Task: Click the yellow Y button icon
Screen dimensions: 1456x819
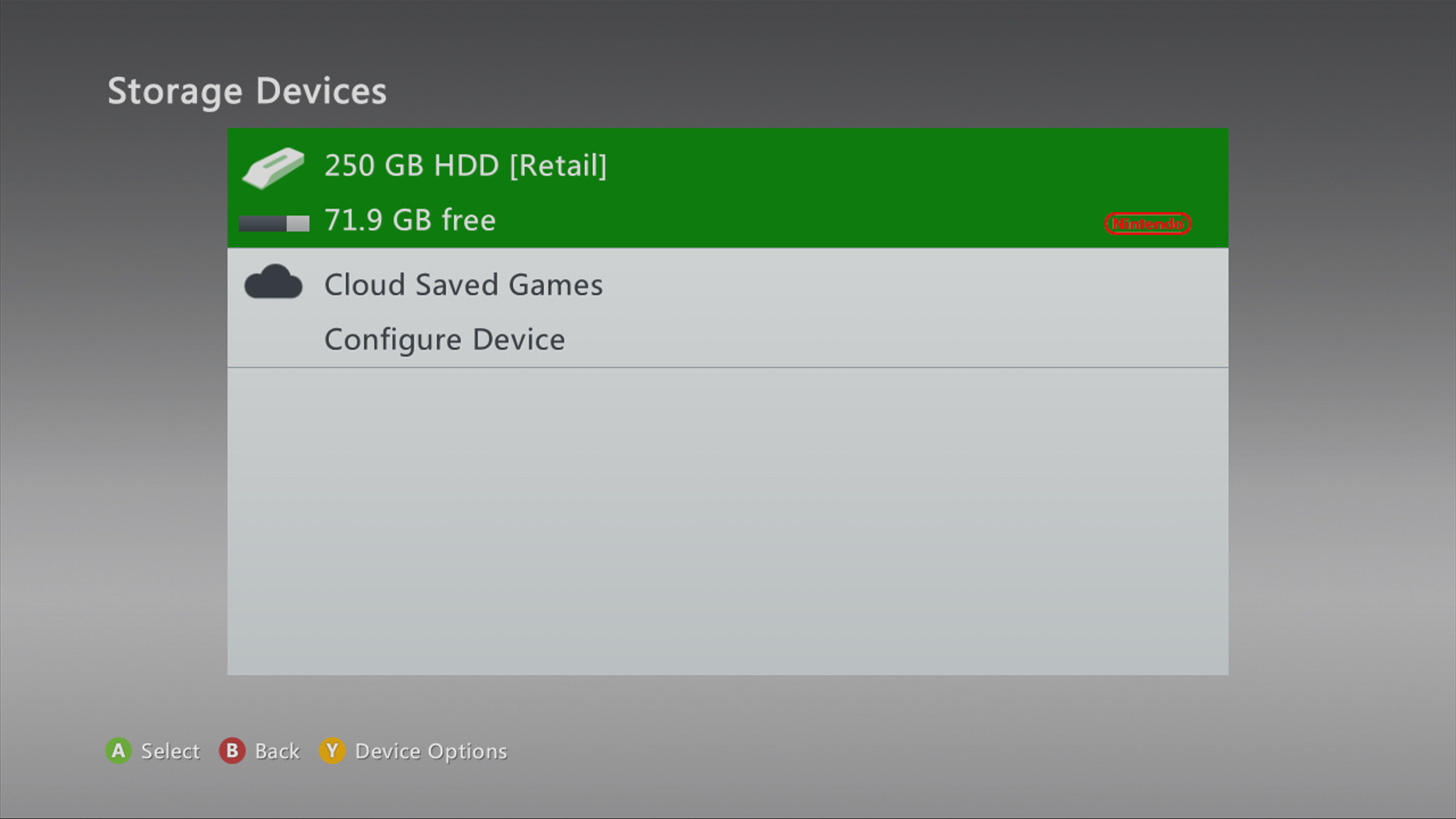Action: tap(332, 751)
